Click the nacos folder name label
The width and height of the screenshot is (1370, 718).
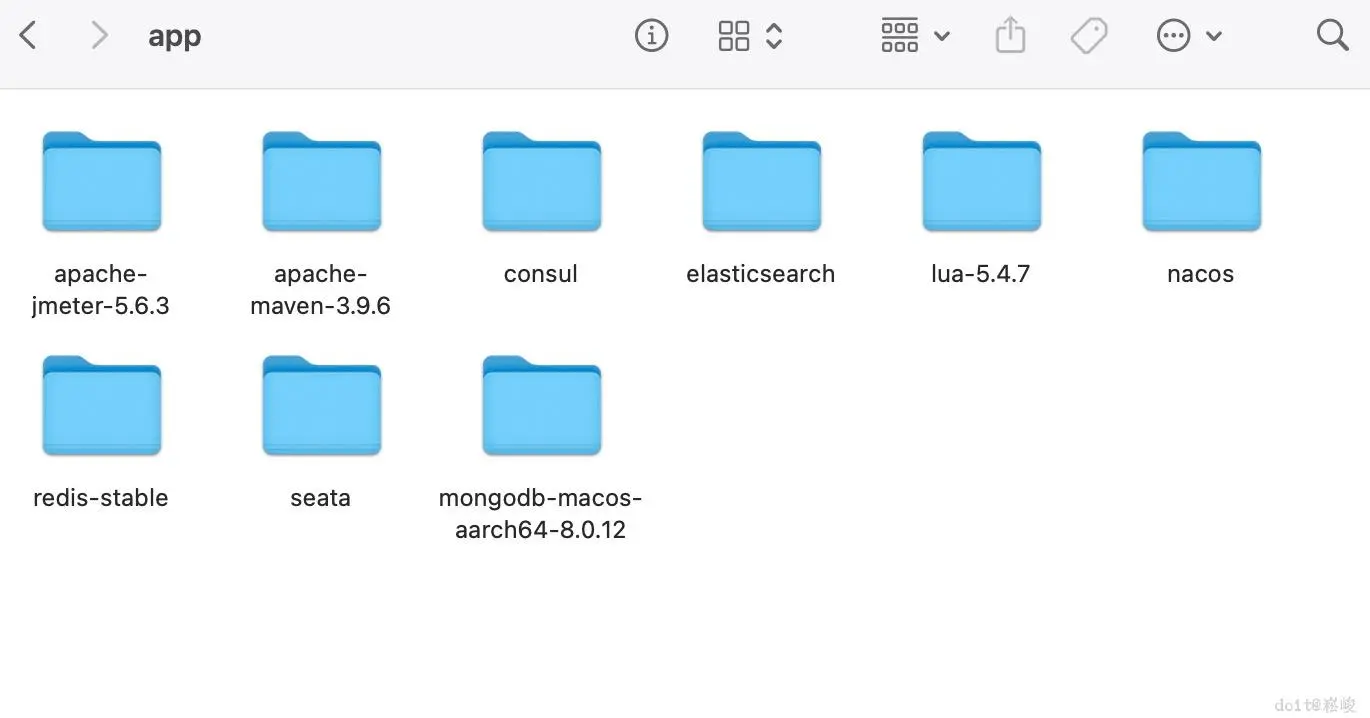pos(1201,274)
